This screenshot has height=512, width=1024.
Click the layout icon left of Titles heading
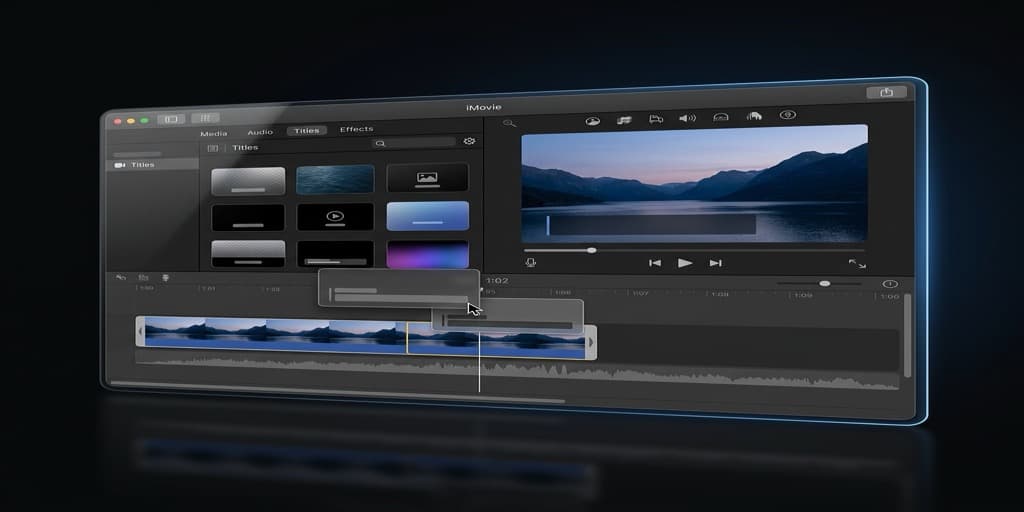[213, 148]
